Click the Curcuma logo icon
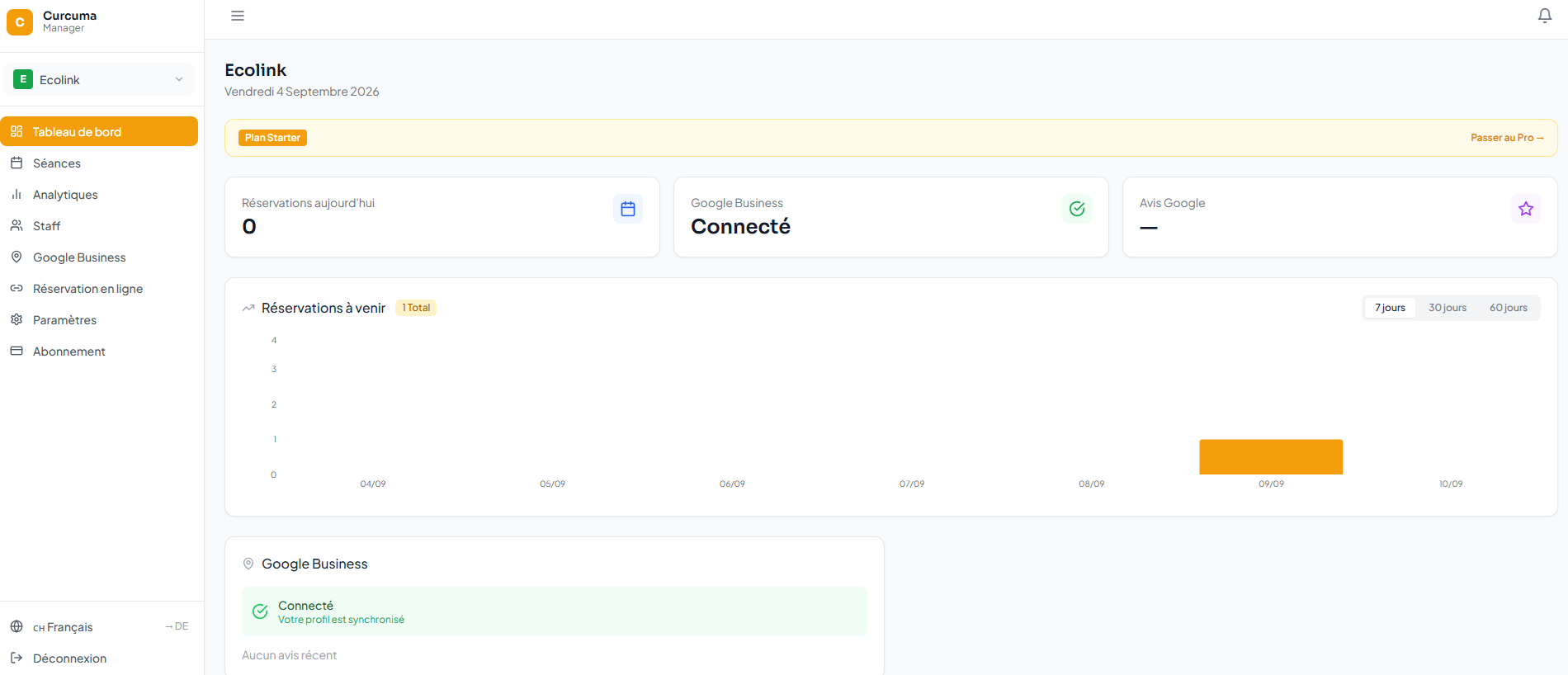The image size is (1568, 675). pyautogui.click(x=20, y=22)
